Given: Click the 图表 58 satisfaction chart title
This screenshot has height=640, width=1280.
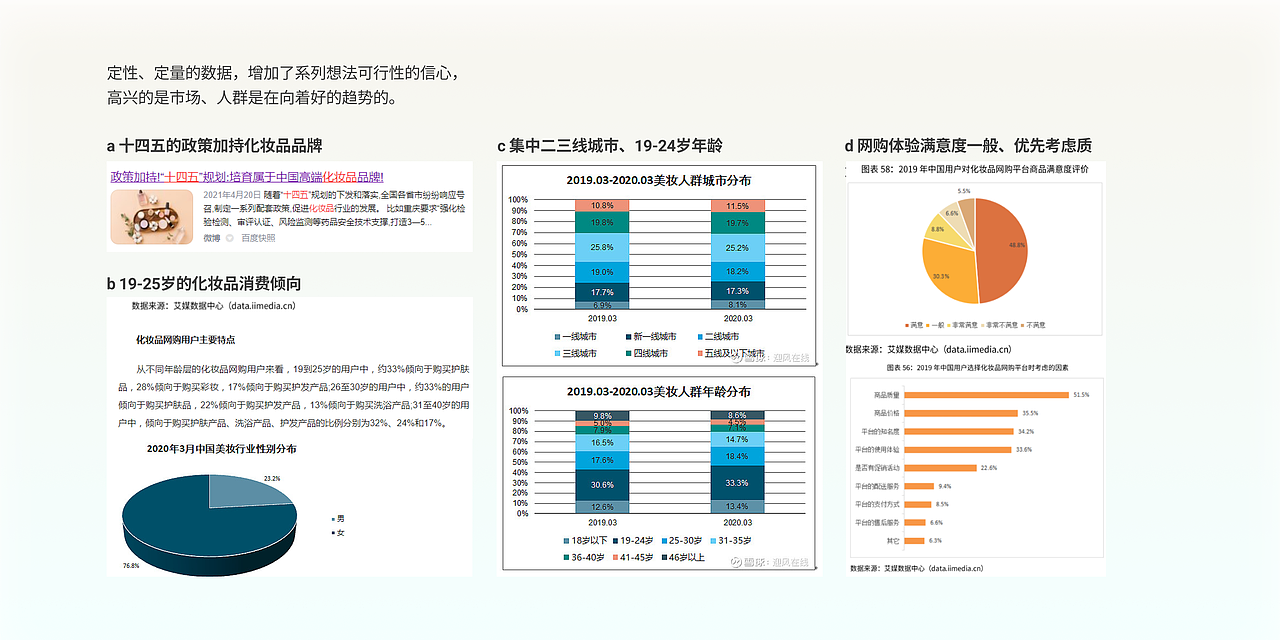Looking at the screenshot, I should 975,170.
